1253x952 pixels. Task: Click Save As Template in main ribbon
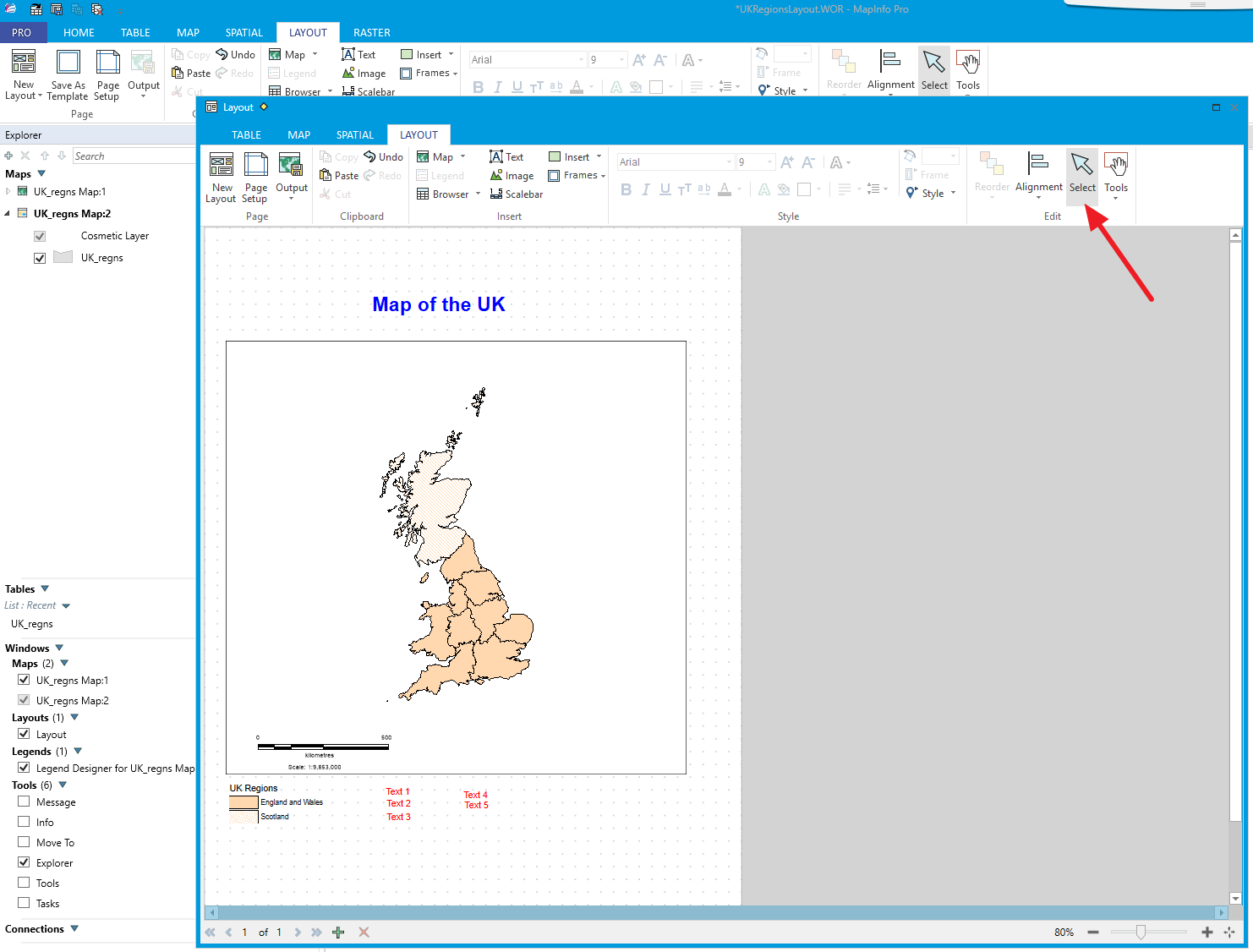(68, 76)
